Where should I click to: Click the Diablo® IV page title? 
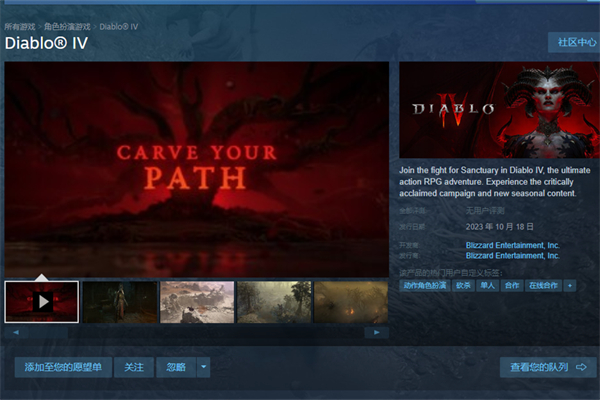[46, 43]
